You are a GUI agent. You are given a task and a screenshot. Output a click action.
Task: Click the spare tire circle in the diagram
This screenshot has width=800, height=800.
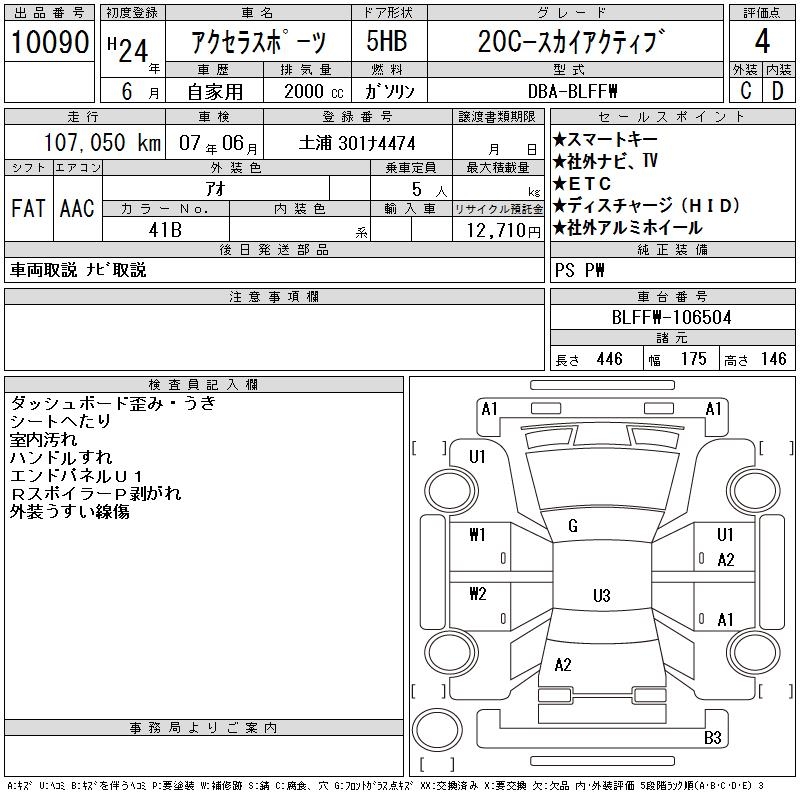click(437, 731)
